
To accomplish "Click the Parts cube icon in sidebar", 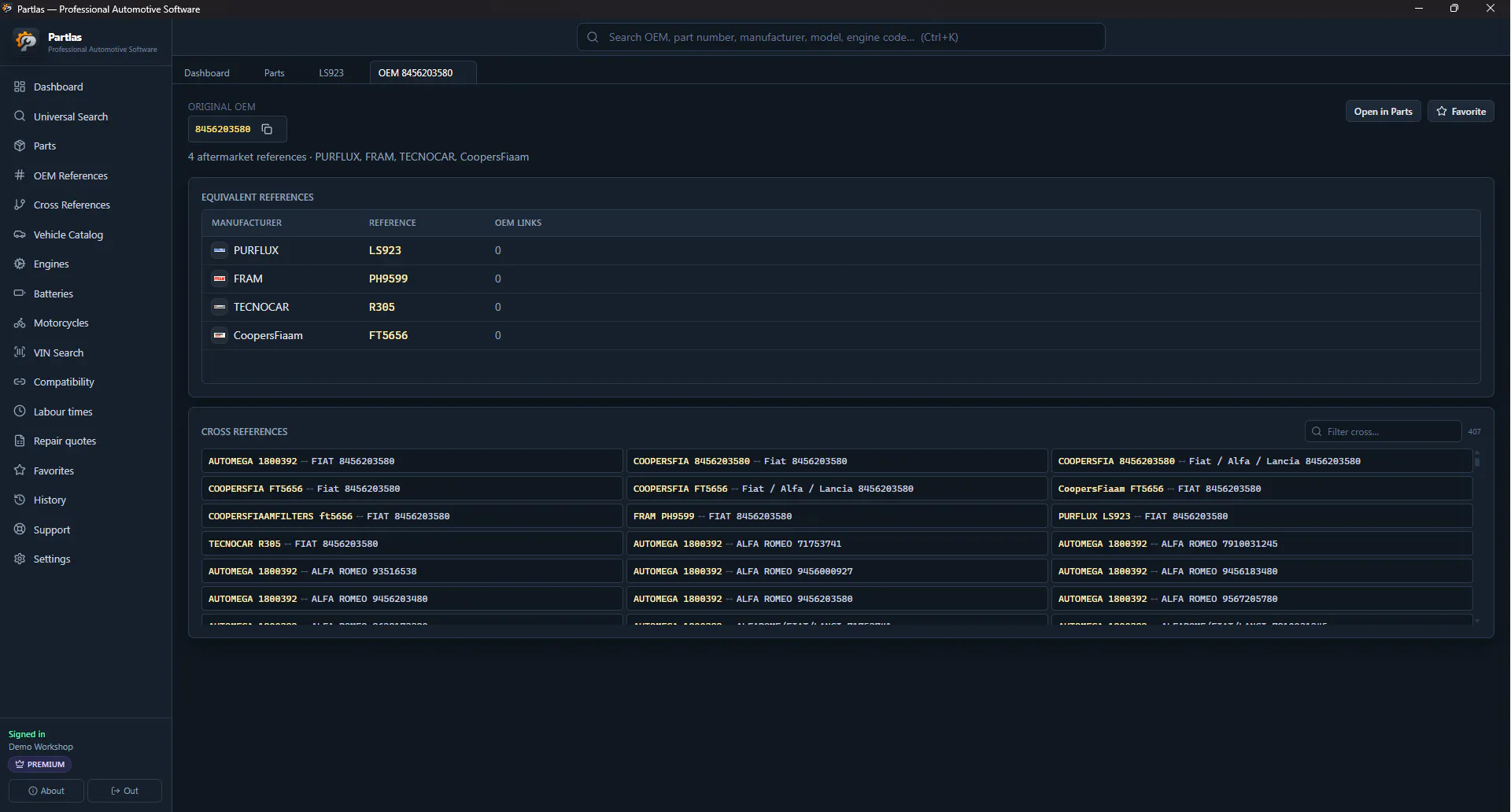I will click(20, 146).
